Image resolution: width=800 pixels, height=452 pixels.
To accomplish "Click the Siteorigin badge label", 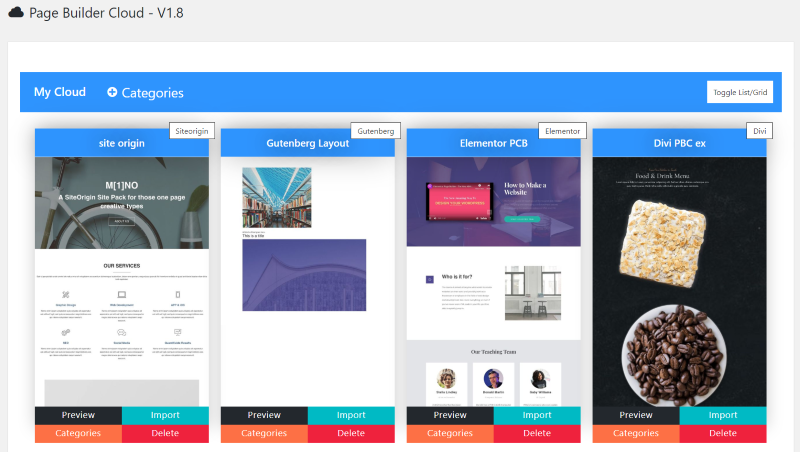I will click(x=192, y=131).
